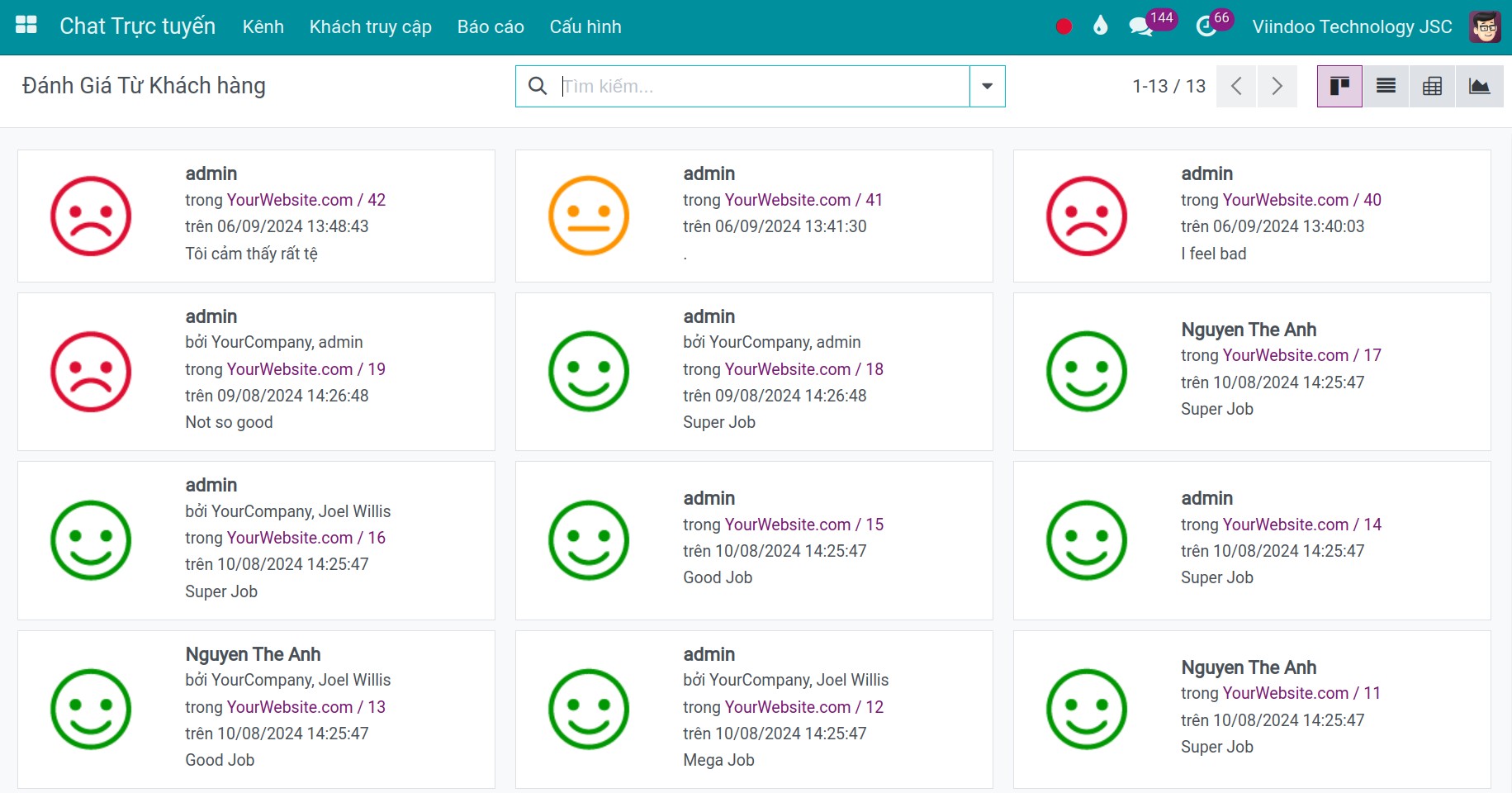The height and width of the screenshot is (793, 1512).
Task: Open the YourWebsite.com / 14 link
Action: point(1302,525)
